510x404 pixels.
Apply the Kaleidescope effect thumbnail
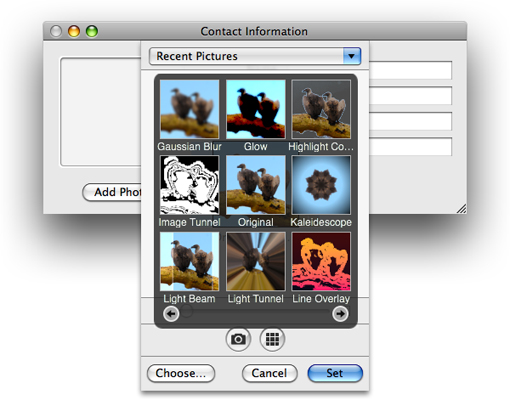tap(321, 185)
